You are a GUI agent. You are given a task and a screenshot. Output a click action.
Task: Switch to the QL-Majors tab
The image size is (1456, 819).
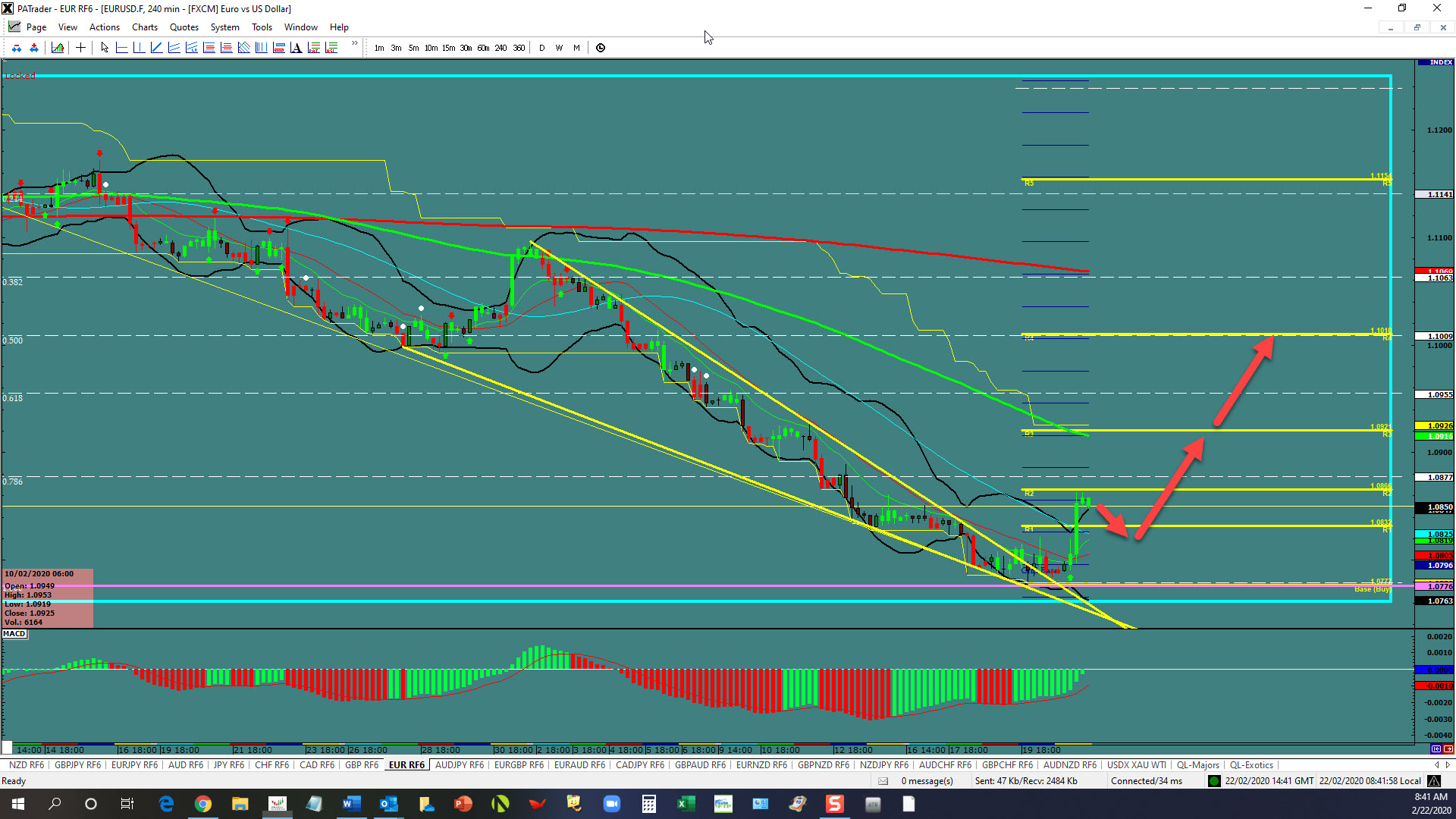coord(1198,765)
